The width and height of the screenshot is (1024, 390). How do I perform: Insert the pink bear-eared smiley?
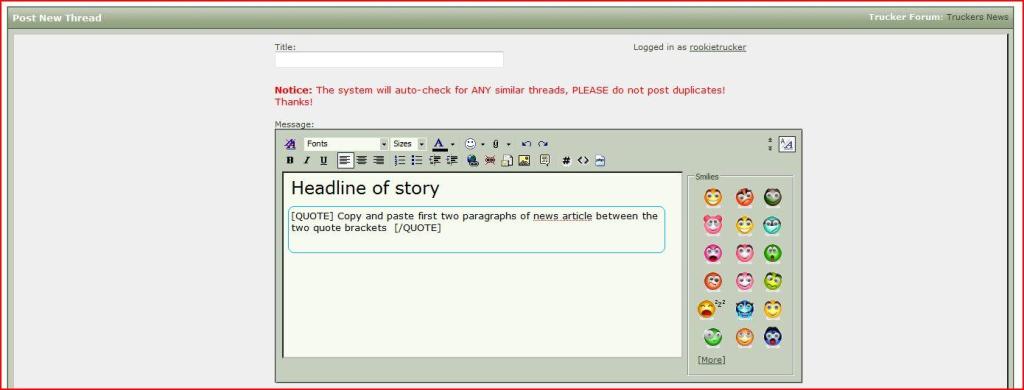(x=712, y=225)
